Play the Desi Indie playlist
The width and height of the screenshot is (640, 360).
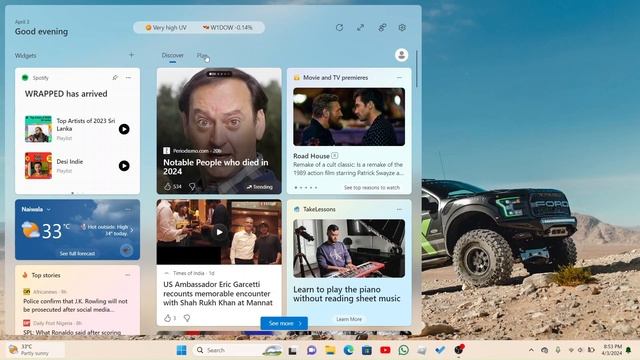tap(124, 166)
